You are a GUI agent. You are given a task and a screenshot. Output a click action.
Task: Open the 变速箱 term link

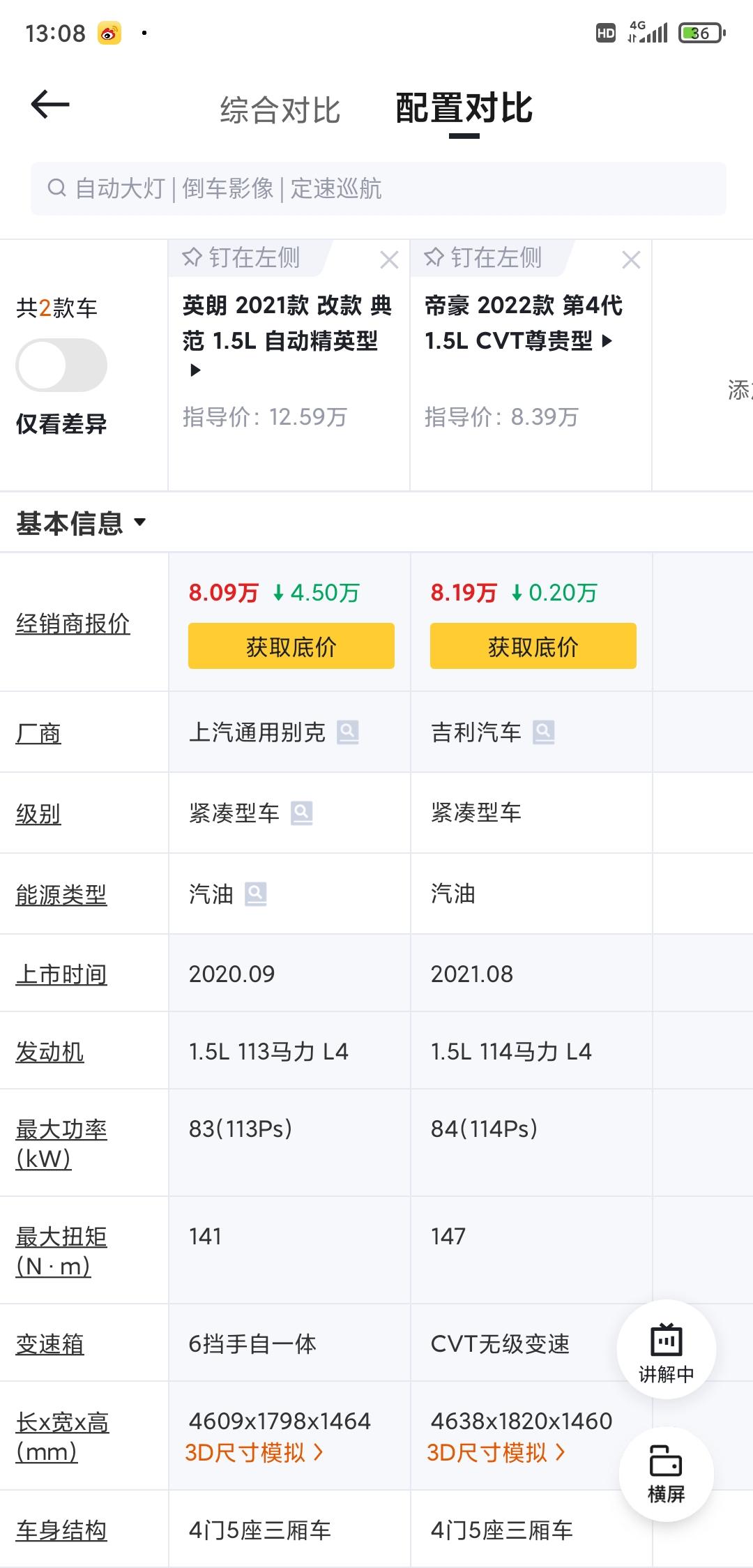coord(50,1343)
